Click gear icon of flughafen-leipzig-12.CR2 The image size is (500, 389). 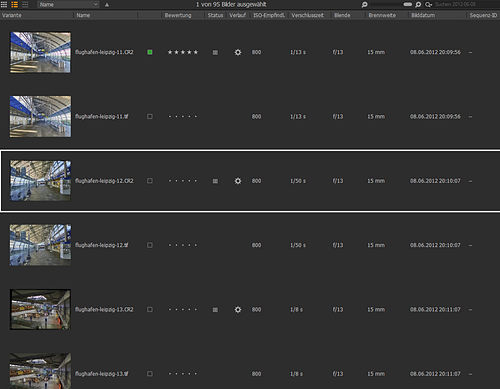pos(238,181)
